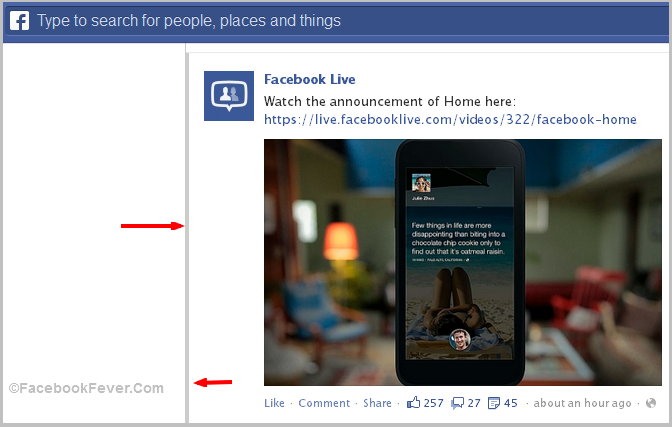Click the cookie quote text on the phone screen
The height and width of the screenshot is (427, 672).
click(458, 238)
